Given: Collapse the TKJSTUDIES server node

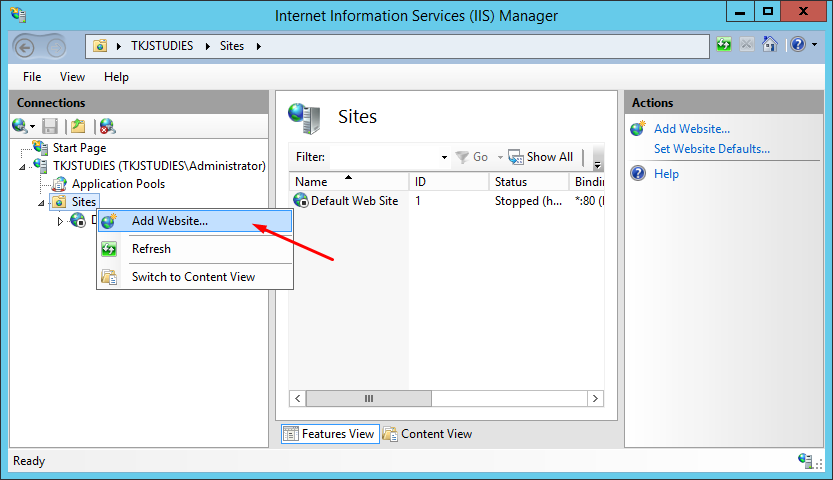Looking at the screenshot, I should click(x=23, y=166).
